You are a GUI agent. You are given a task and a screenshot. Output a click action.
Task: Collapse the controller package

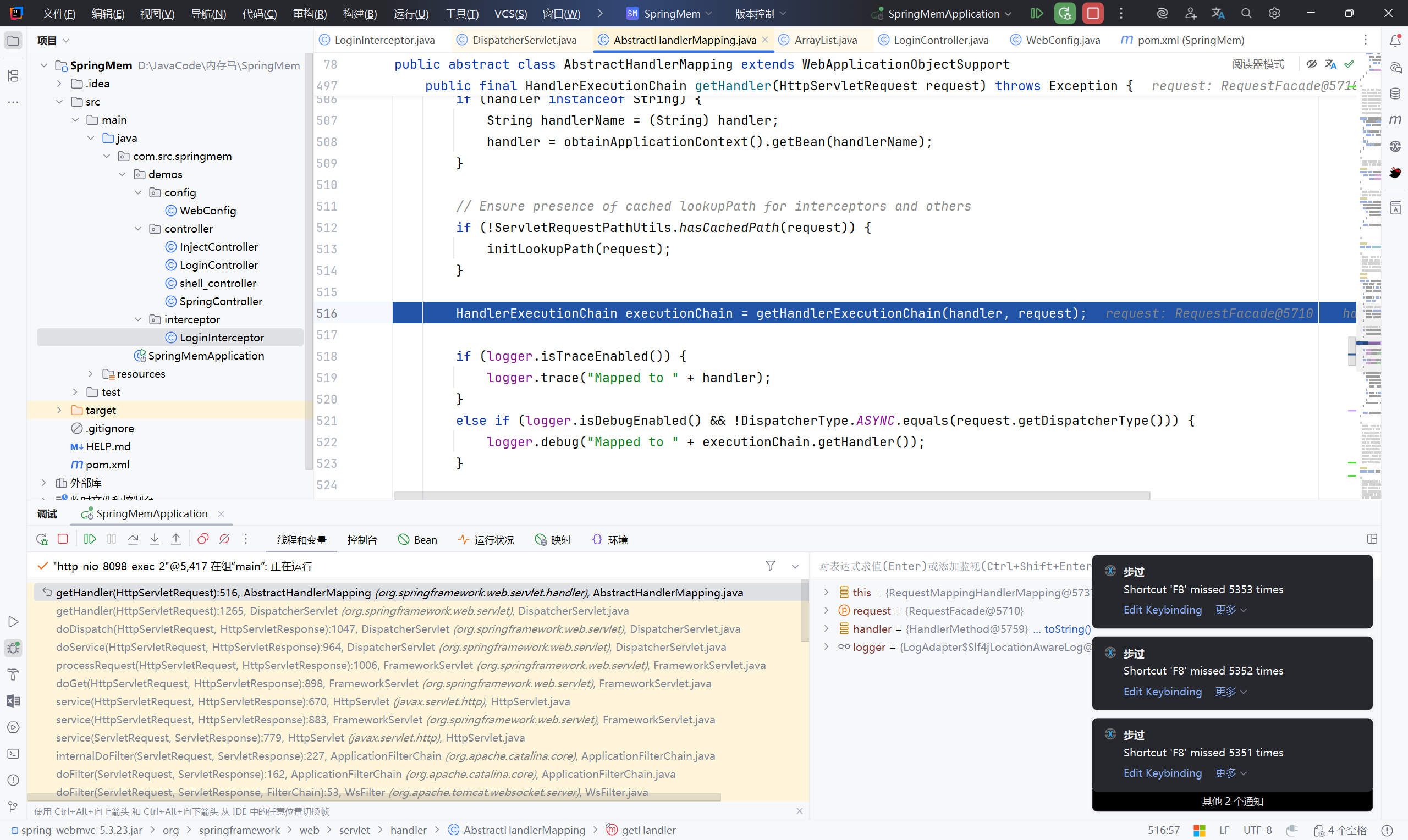pos(138,229)
